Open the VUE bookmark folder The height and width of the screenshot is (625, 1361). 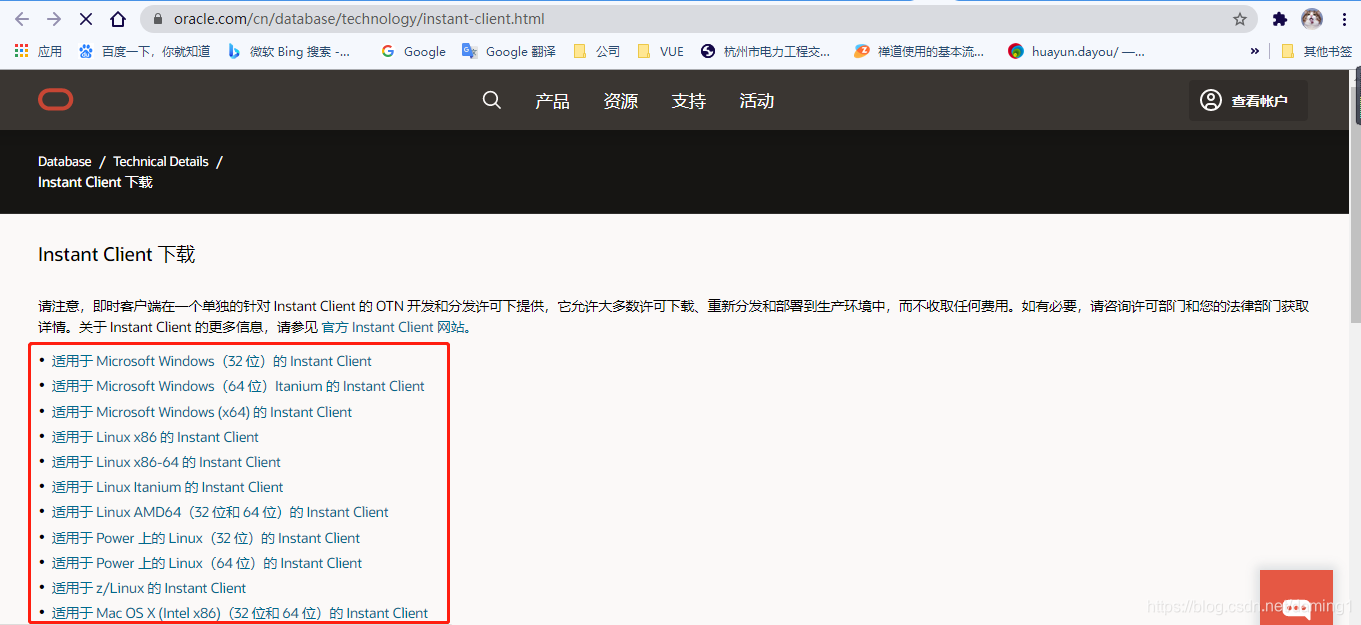point(661,51)
